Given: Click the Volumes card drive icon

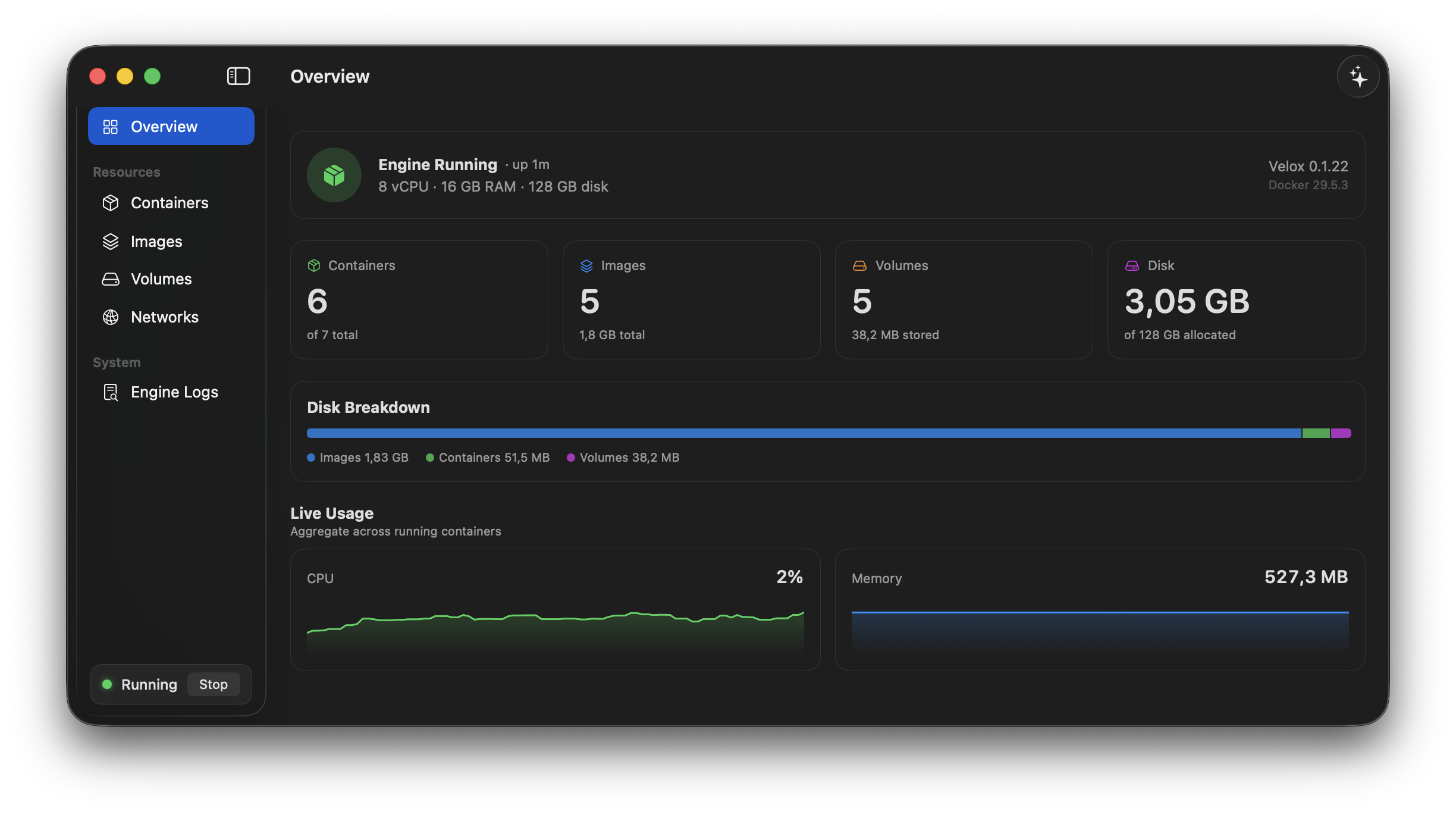Looking at the screenshot, I should 859,265.
